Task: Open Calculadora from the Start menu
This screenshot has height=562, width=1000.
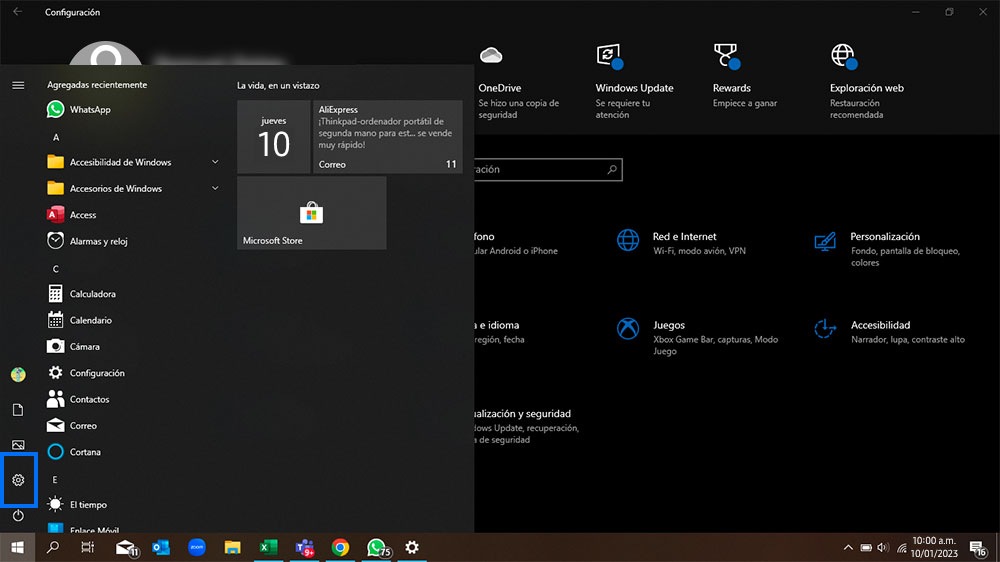Action: [92, 294]
